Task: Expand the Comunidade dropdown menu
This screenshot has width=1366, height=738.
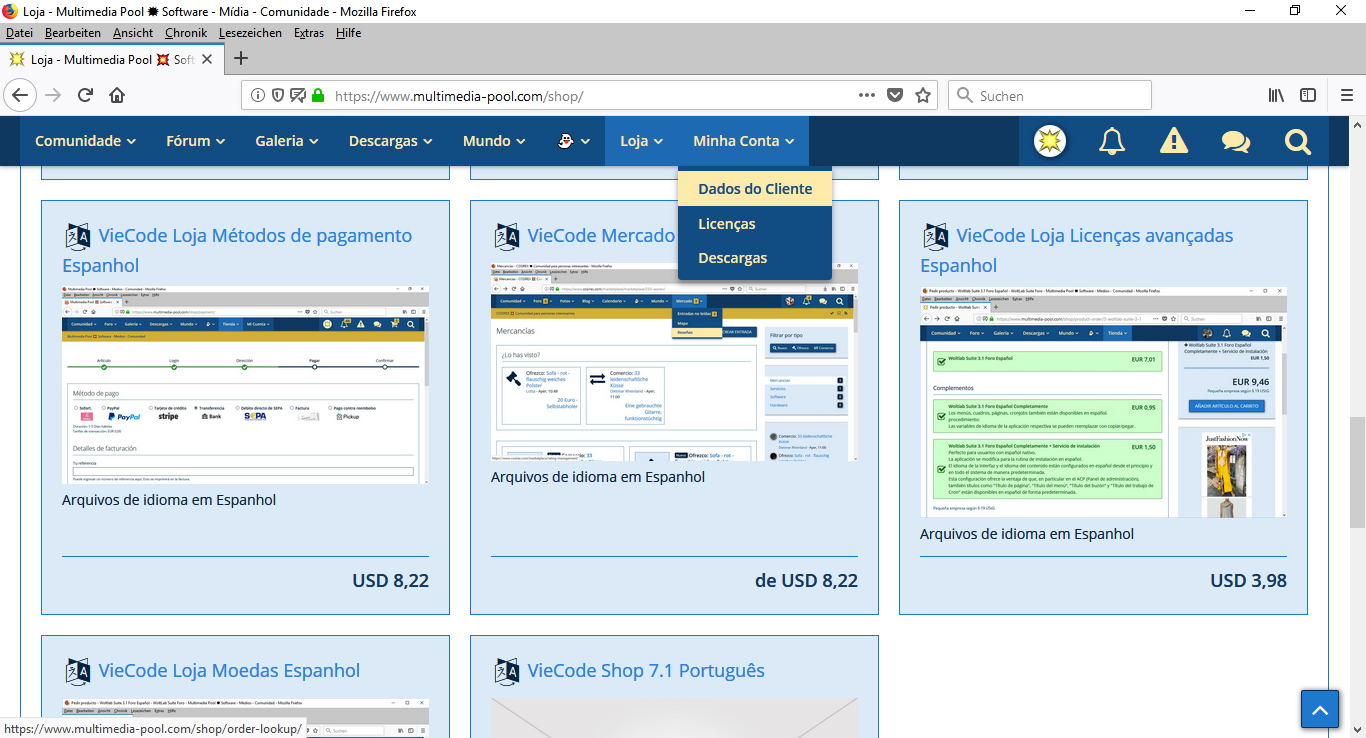Action: point(85,141)
